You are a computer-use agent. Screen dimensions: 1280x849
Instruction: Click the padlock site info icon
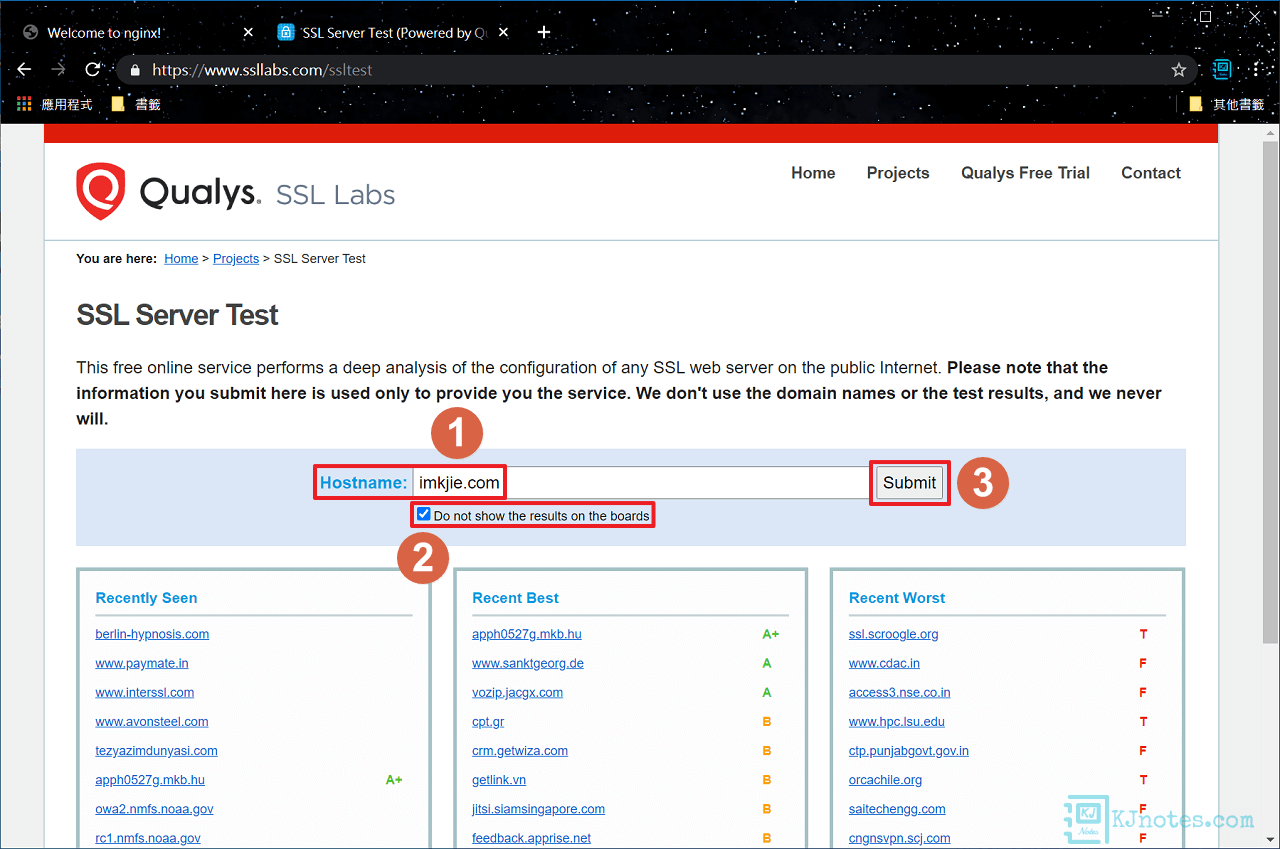click(135, 70)
